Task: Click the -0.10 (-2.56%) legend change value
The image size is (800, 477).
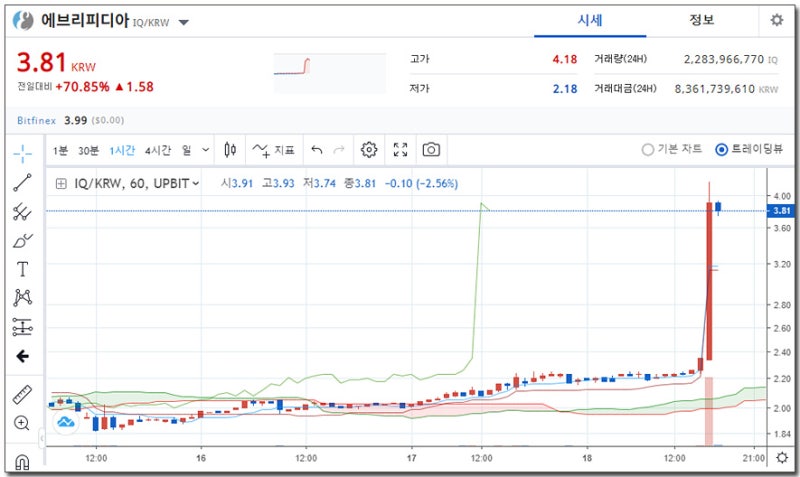Action: coord(421,184)
